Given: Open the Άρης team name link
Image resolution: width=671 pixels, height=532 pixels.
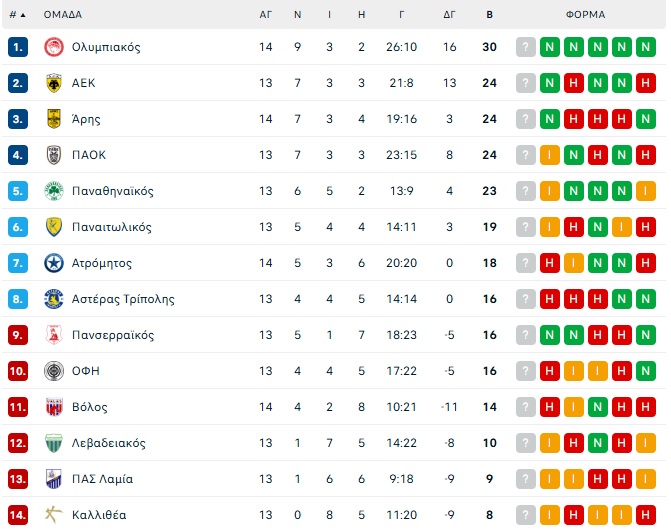Looking at the screenshot, I should (x=86, y=119).
